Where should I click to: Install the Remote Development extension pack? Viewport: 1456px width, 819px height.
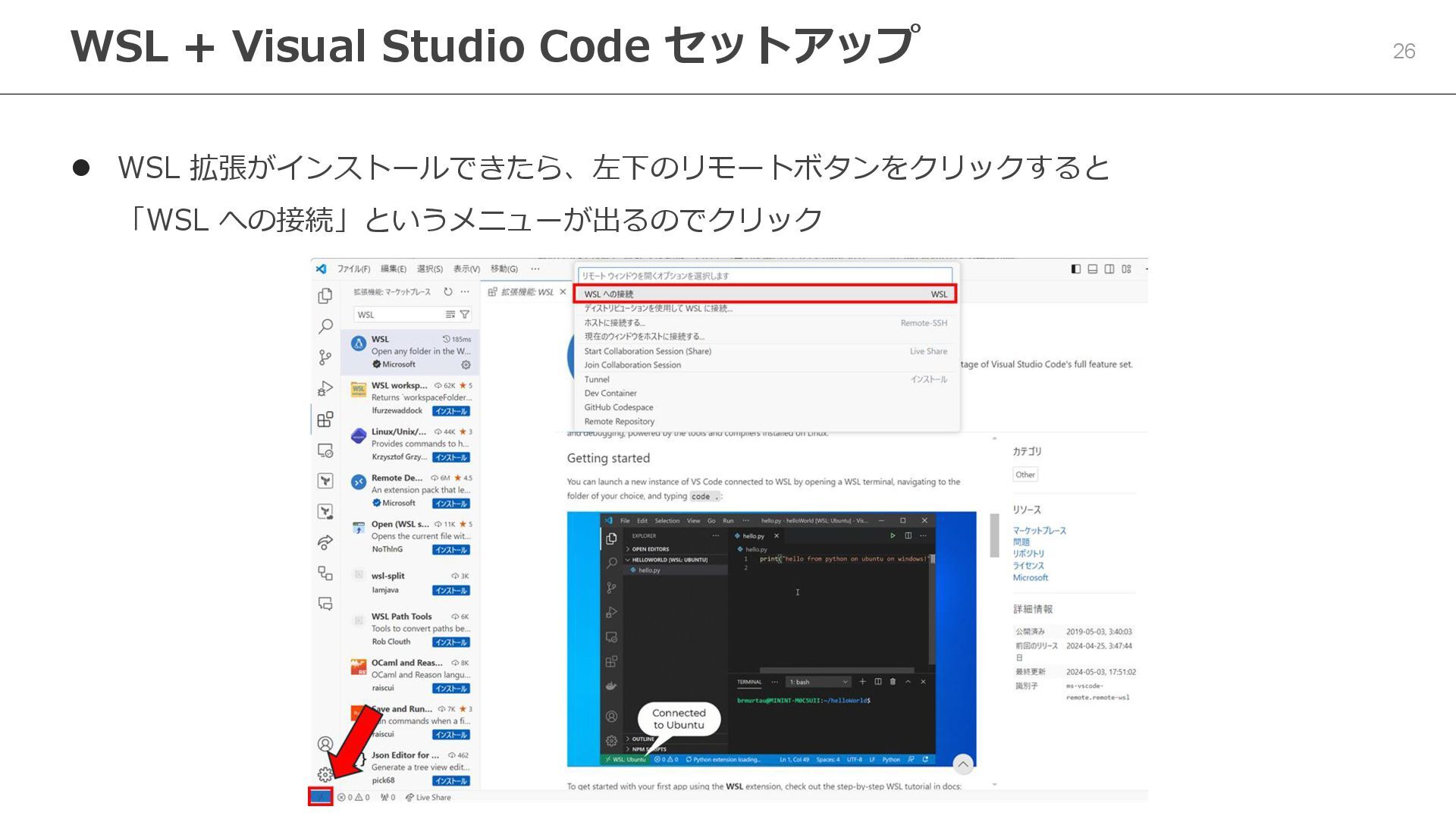click(x=451, y=504)
